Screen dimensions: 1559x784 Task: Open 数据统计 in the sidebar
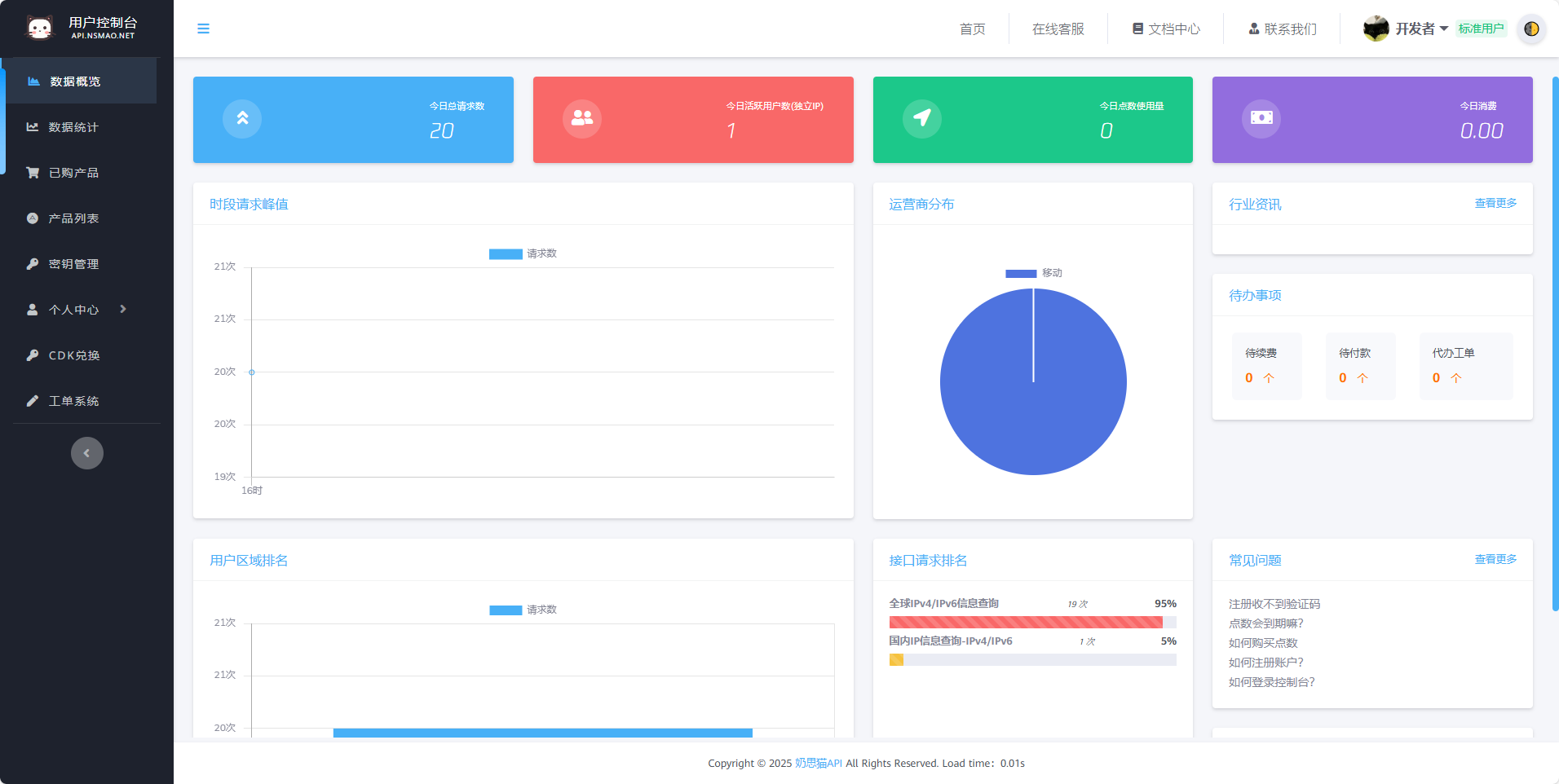click(73, 127)
